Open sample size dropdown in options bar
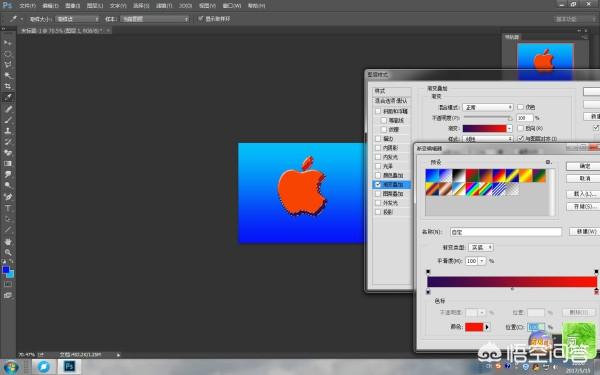 (77, 19)
